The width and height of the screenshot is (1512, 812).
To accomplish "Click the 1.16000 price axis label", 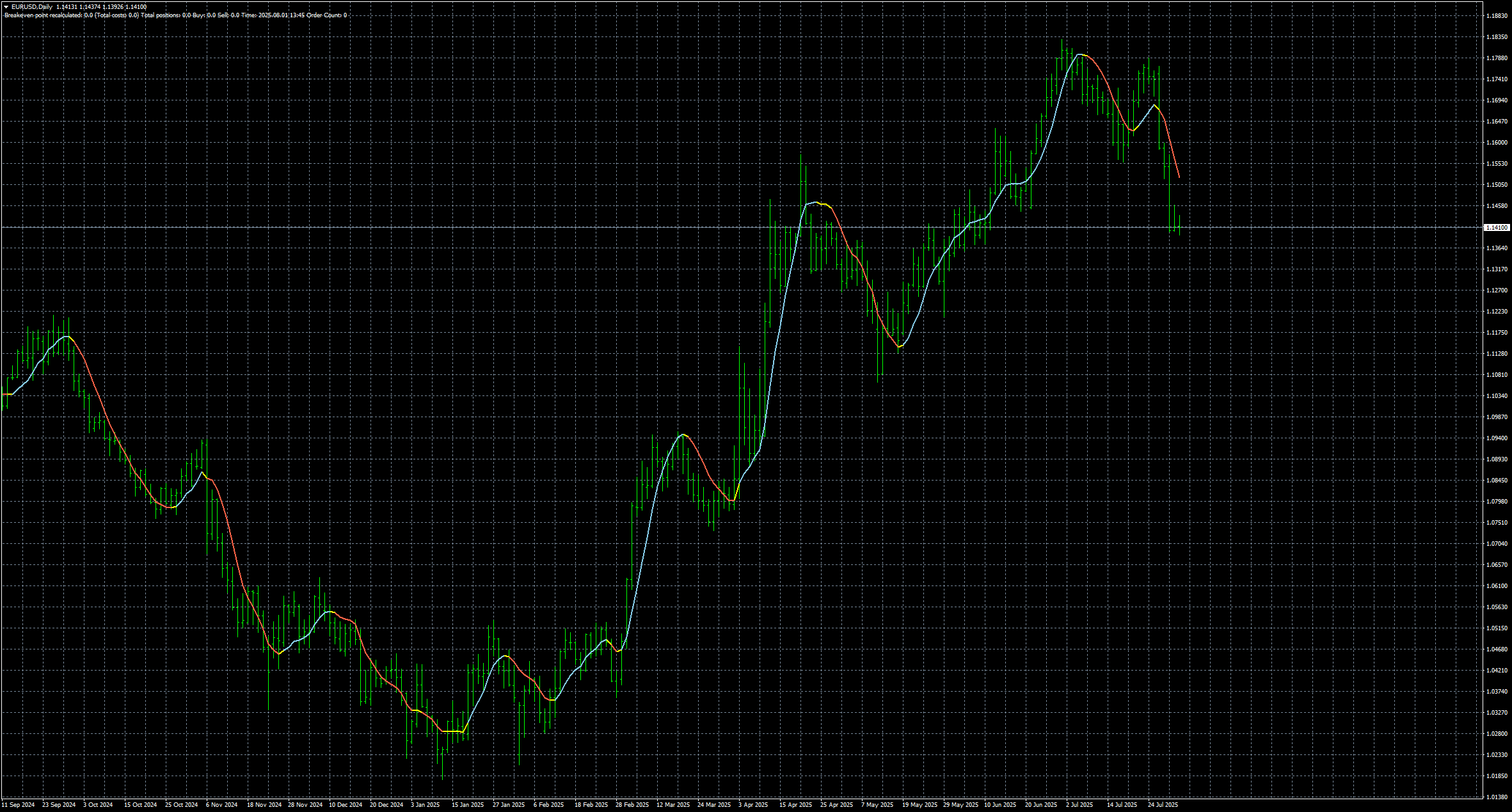I will click(1497, 143).
